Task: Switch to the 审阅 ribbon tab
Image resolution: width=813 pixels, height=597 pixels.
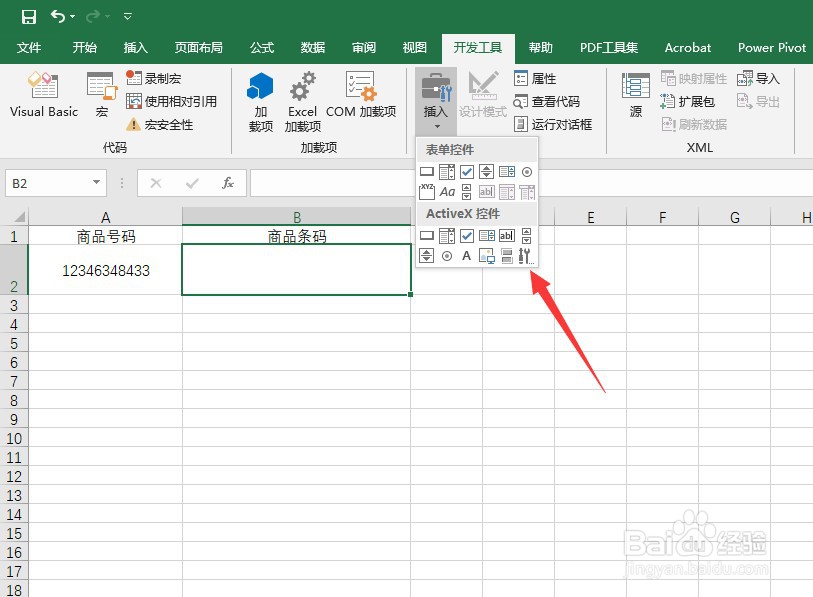Action: click(x=363, y=48)
